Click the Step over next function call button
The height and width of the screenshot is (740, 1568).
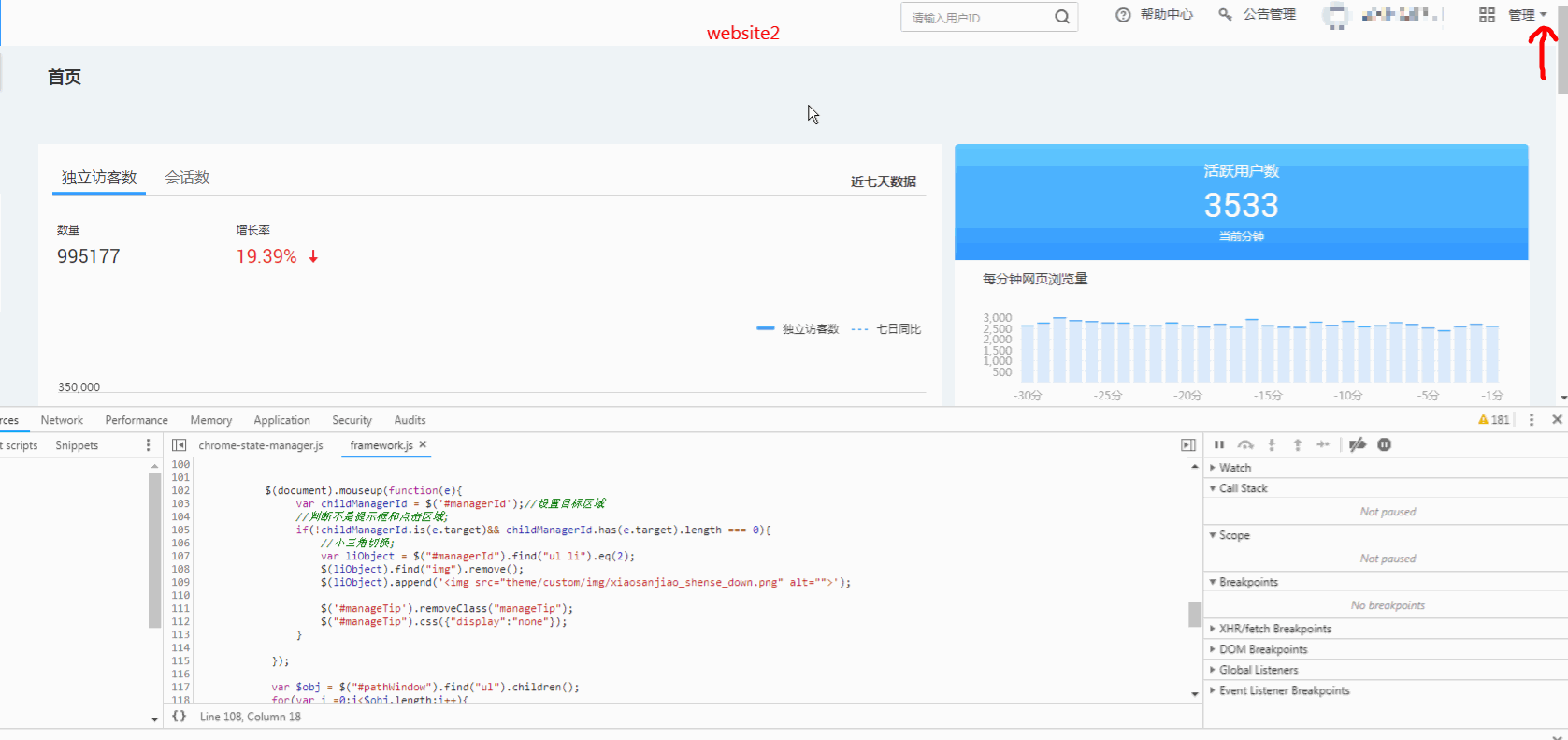[1245, 444]
